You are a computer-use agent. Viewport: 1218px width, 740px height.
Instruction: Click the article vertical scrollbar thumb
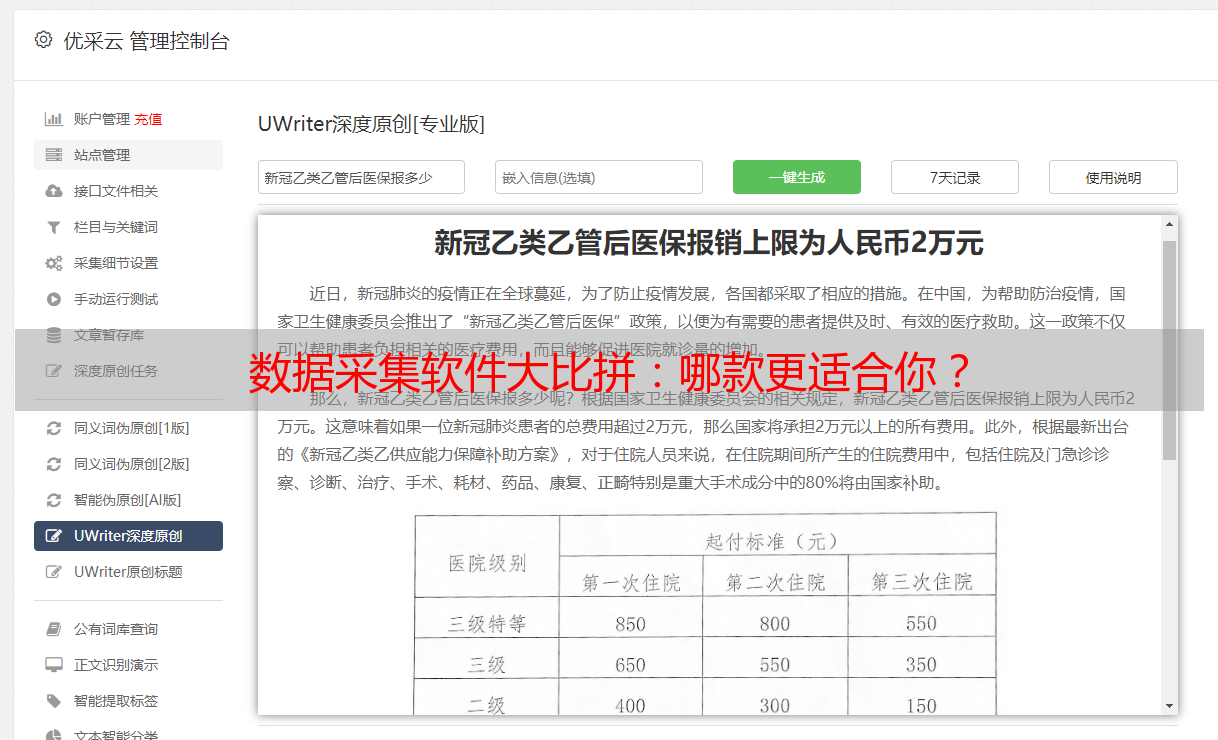(x=1169, y=350)
